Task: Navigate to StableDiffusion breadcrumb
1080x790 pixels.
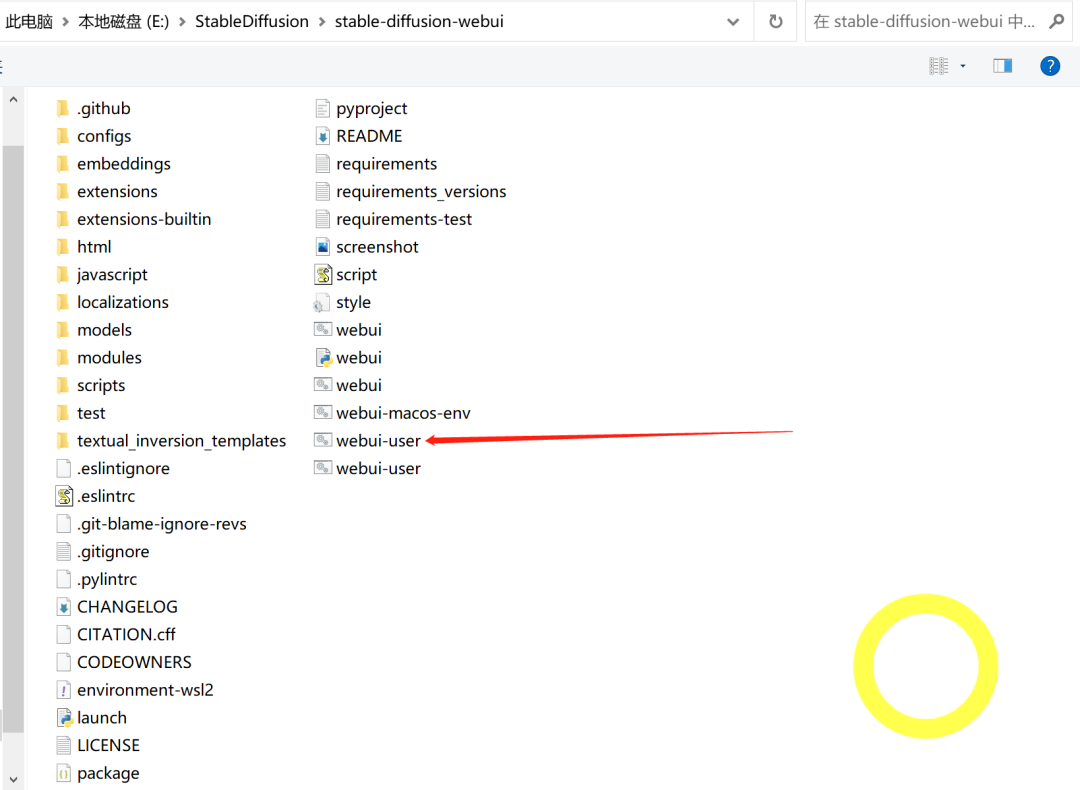Action: coord(251,21)
